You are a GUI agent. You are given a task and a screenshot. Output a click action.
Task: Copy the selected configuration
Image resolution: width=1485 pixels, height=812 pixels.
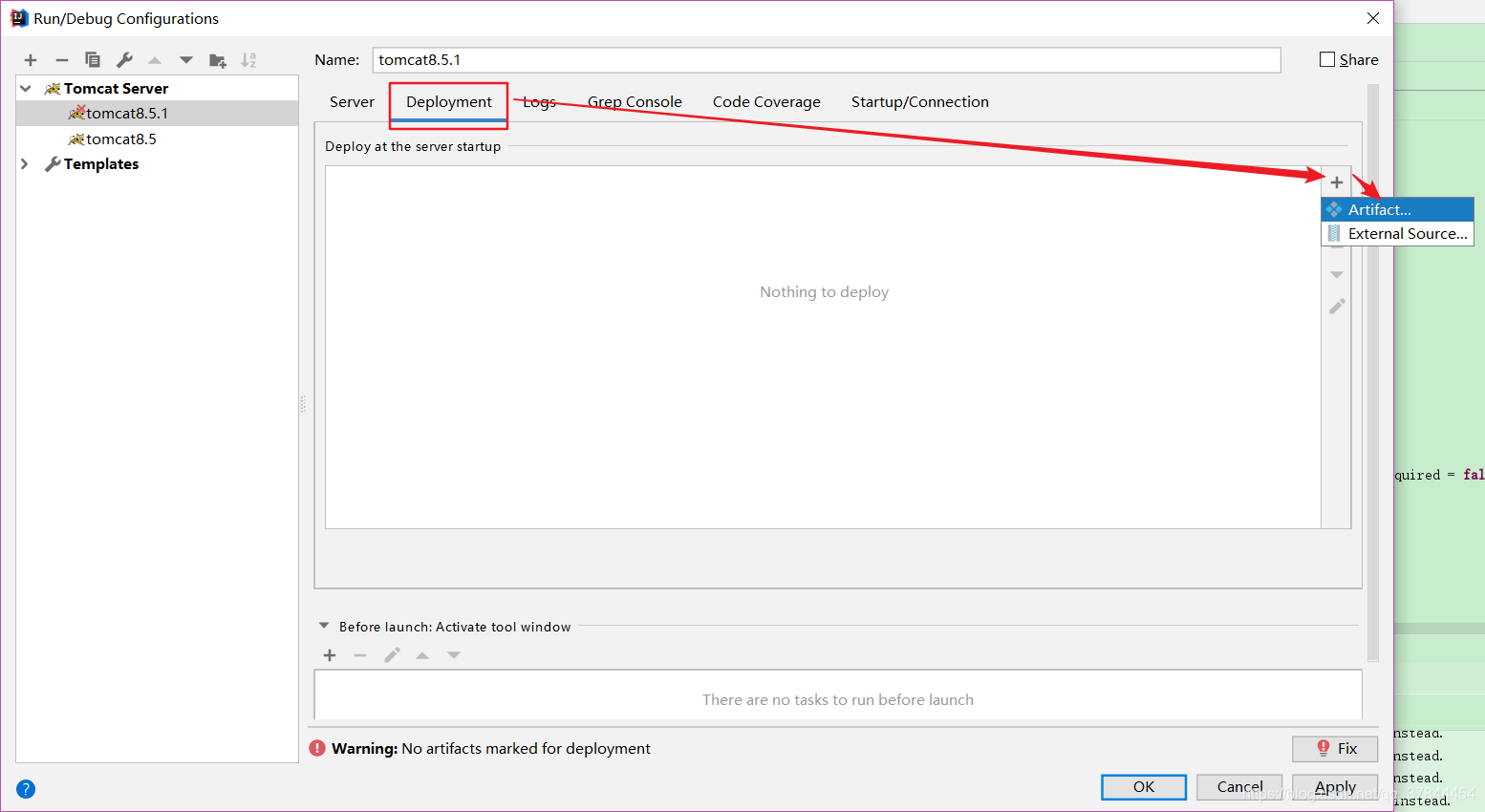click(93, 60)
